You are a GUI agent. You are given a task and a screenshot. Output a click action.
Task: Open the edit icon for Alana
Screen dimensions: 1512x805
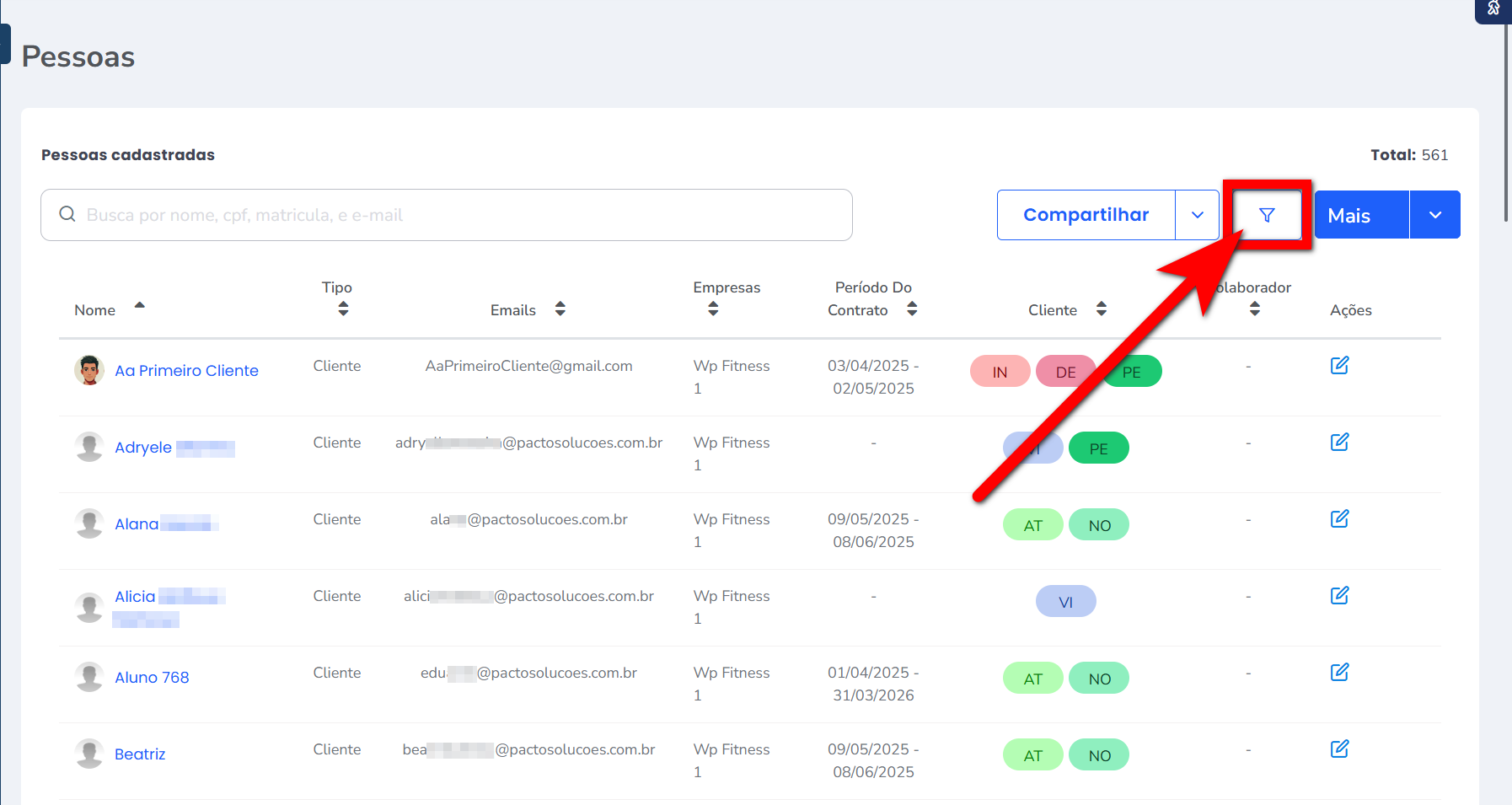[x=1339, y=519]
